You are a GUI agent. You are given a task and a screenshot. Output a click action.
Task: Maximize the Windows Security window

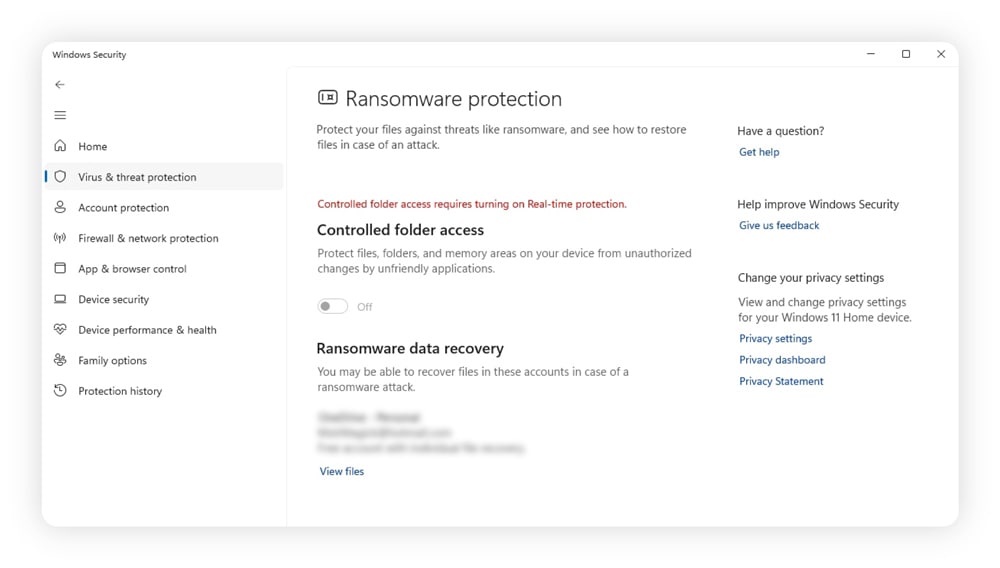click(906, 54)
